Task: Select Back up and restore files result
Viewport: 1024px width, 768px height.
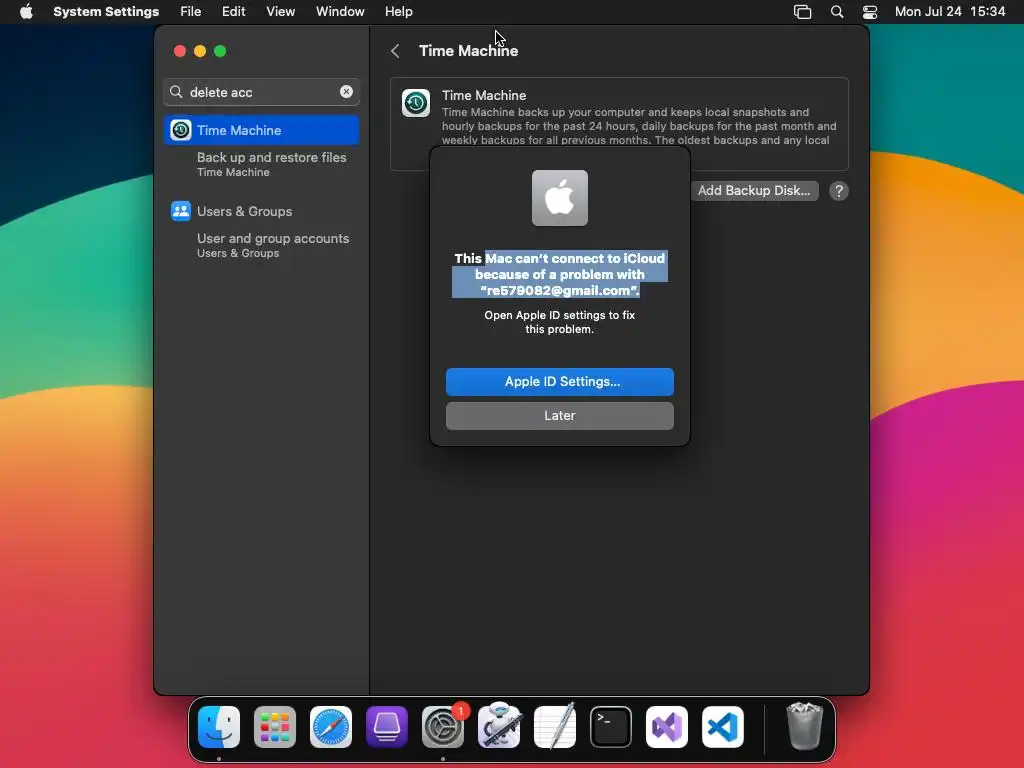Action: click(x=272, y=164)
